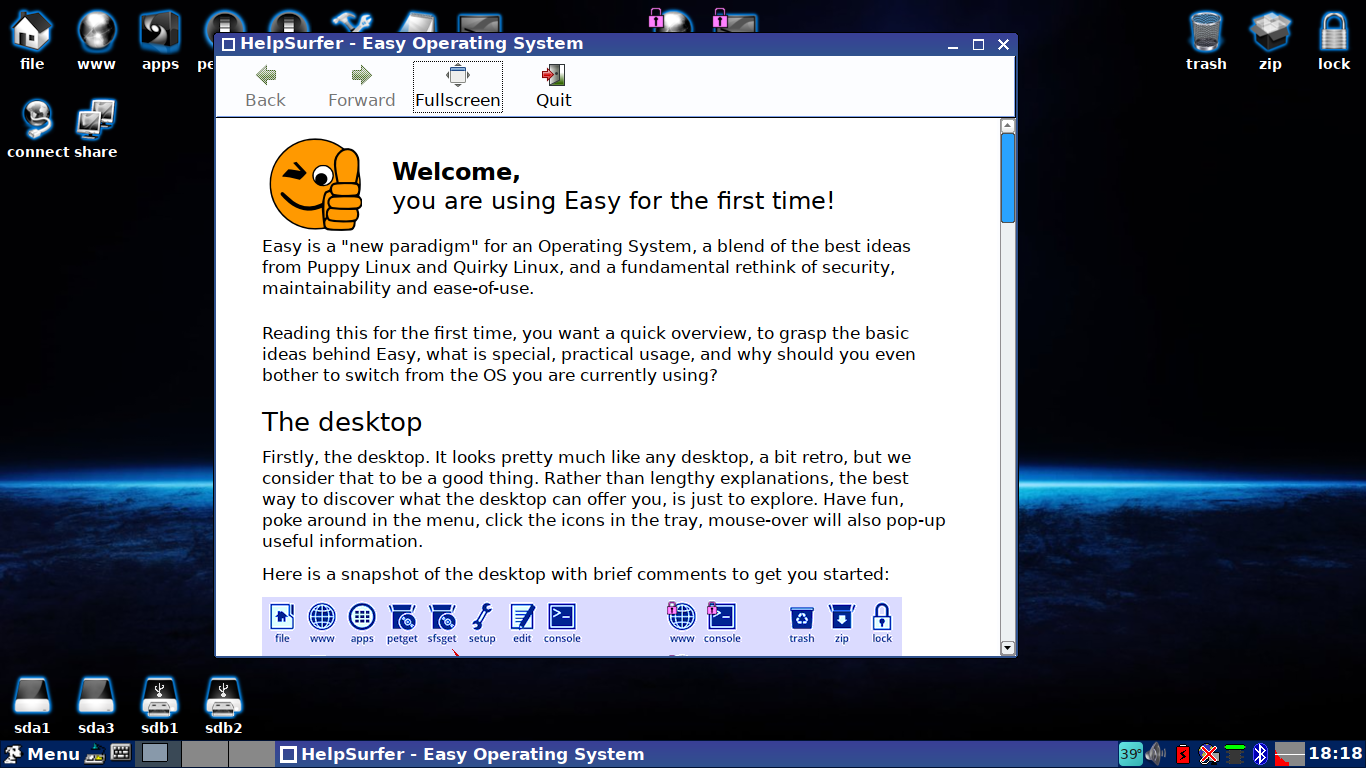The width and height of the screenshot is (1366, 768).
Task: Click the 39° temperature tray icon
Action: tap(1130, 754)
